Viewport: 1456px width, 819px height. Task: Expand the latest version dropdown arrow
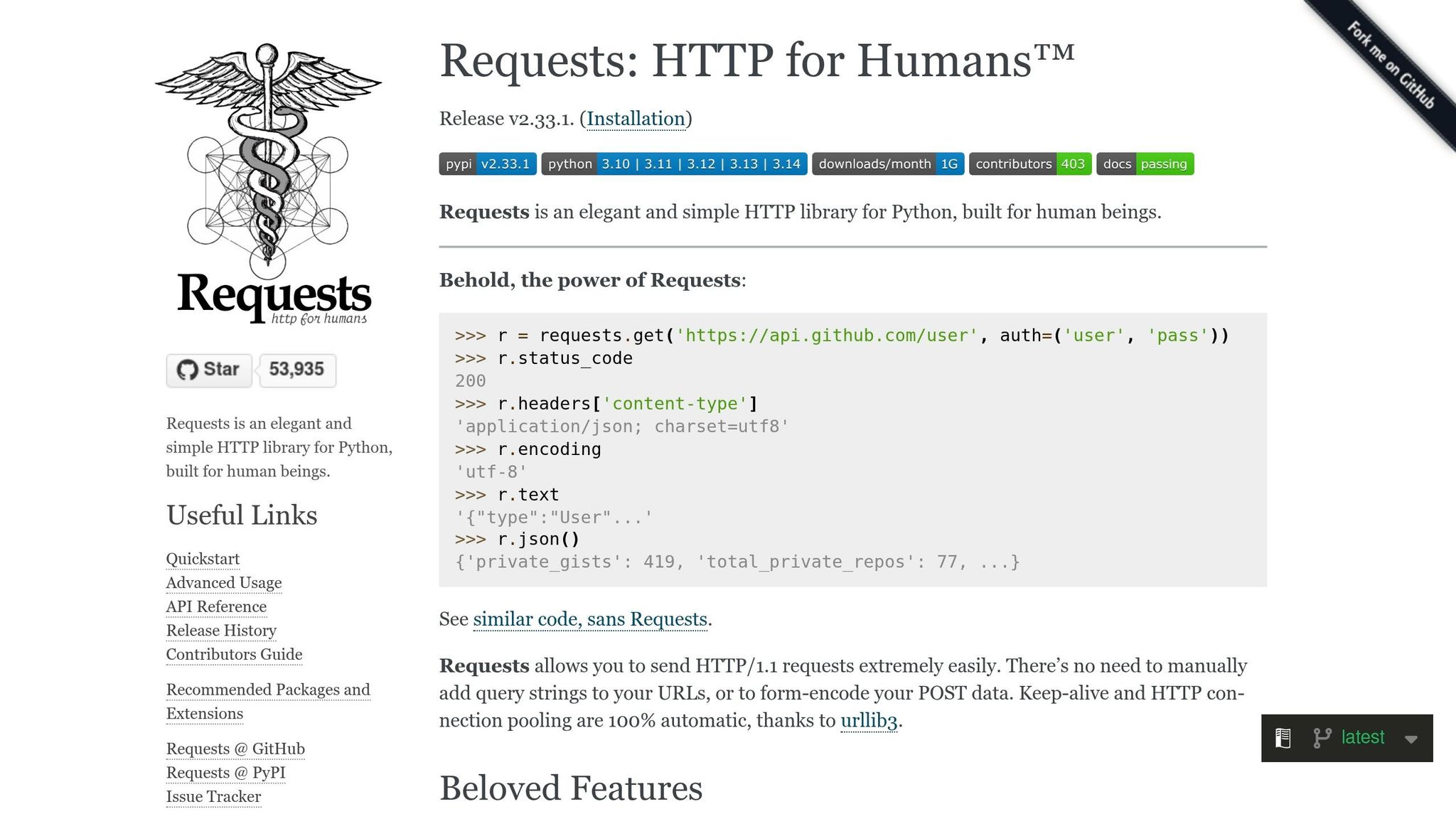pos(1411,739)
